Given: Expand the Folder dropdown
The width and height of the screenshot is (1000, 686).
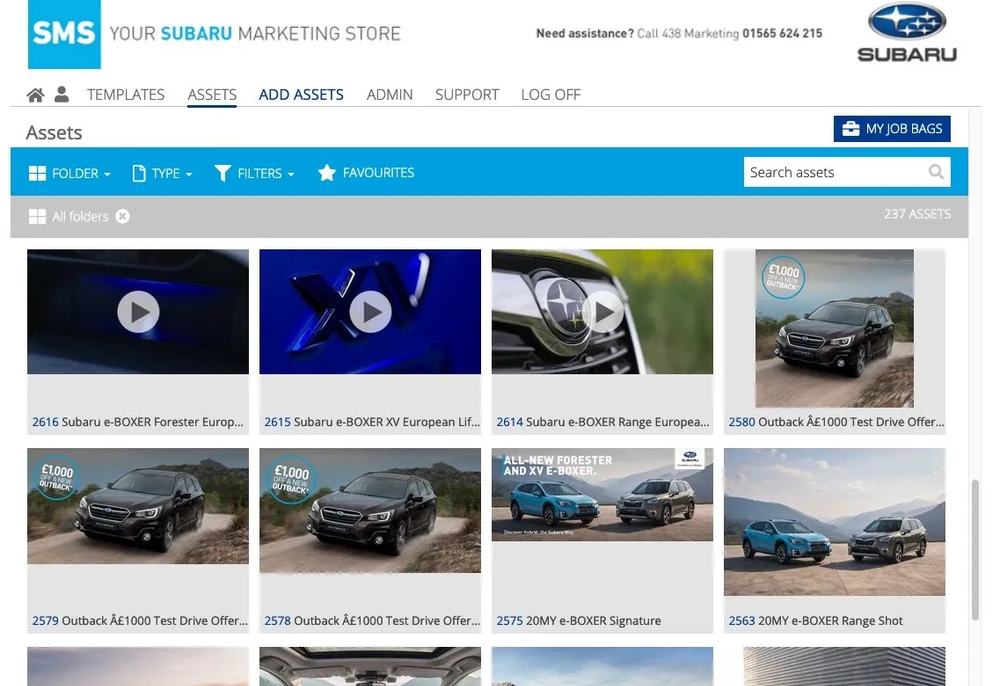Looking at the screenshot, I should point(70,173).
